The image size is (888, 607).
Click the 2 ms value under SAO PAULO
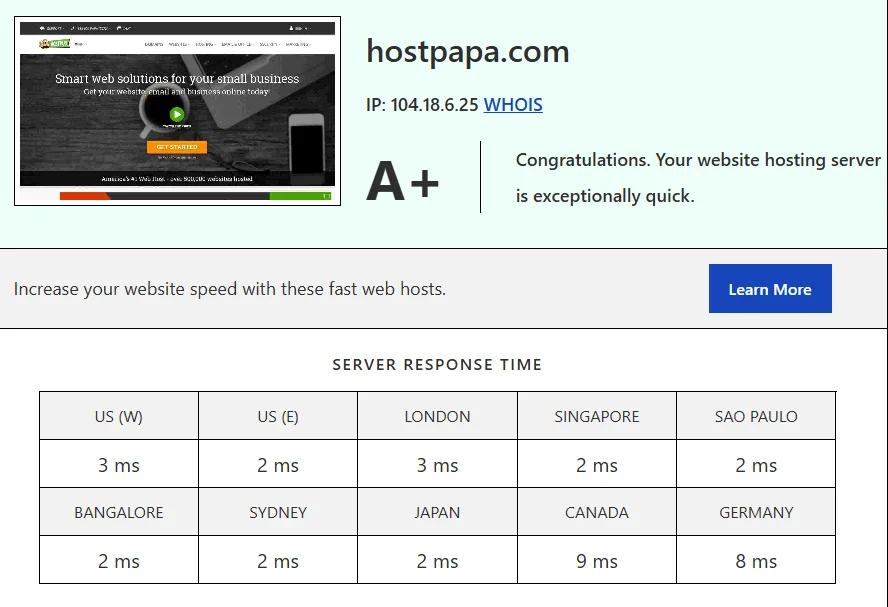[756, 465]
